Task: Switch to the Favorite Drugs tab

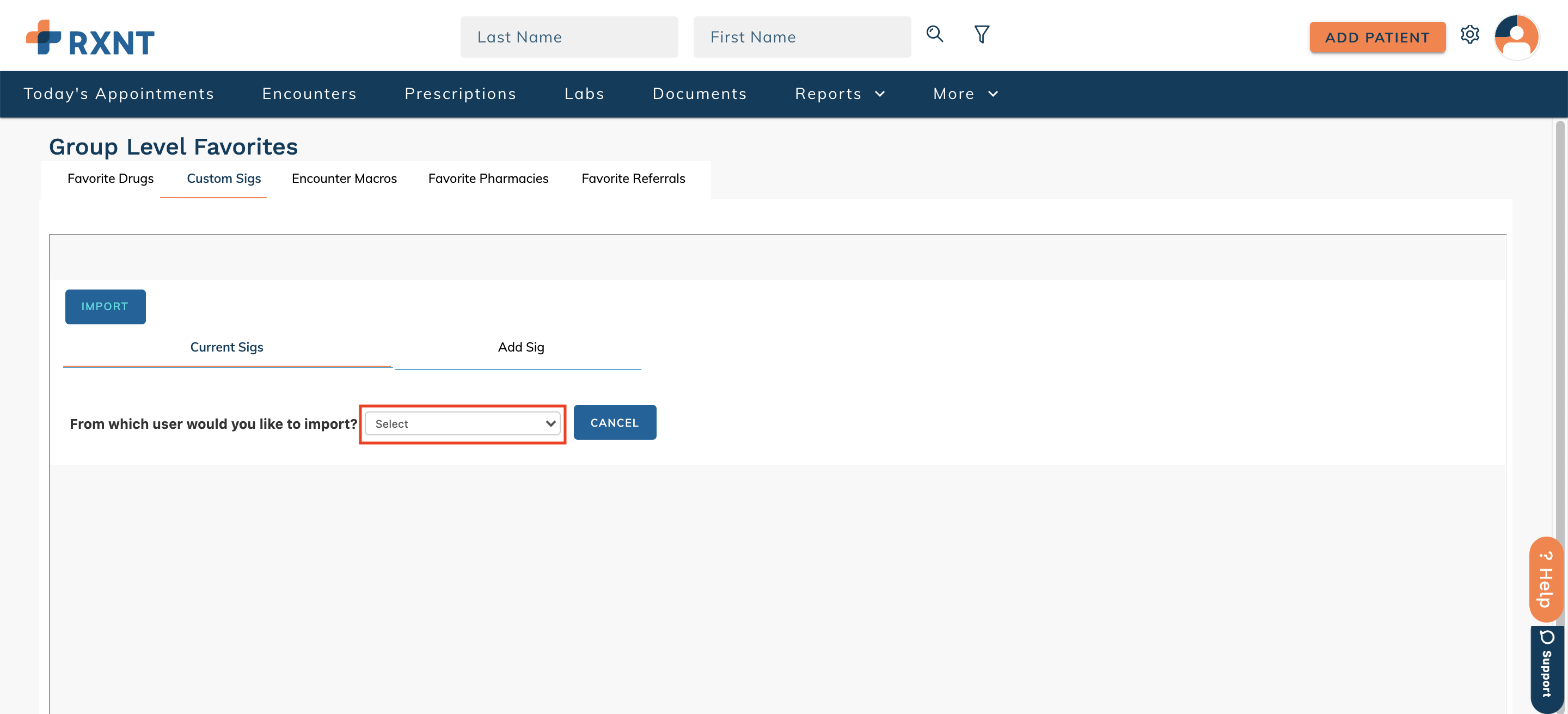Action: [110, 178]
